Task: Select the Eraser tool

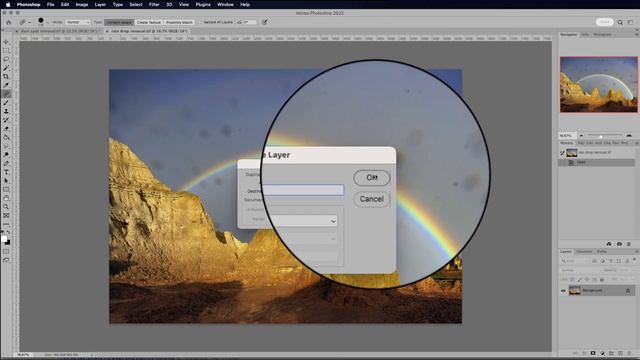Action: [x=6, y=129]
